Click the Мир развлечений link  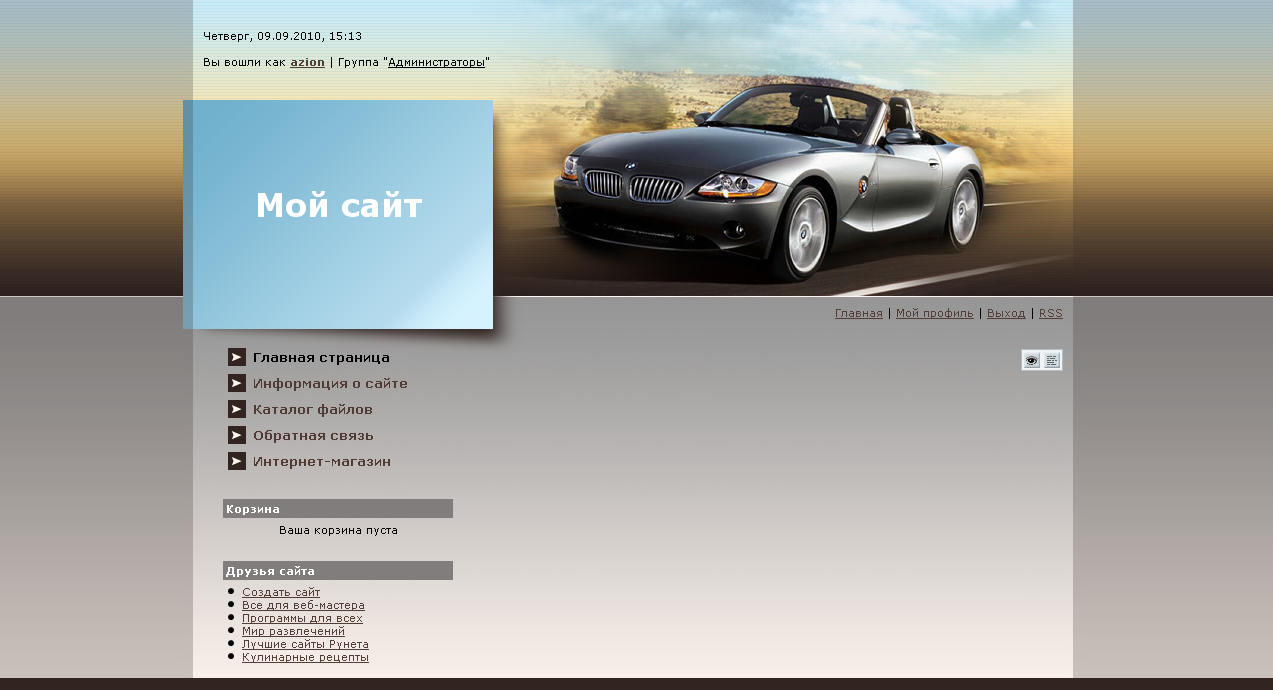(293, 631)
